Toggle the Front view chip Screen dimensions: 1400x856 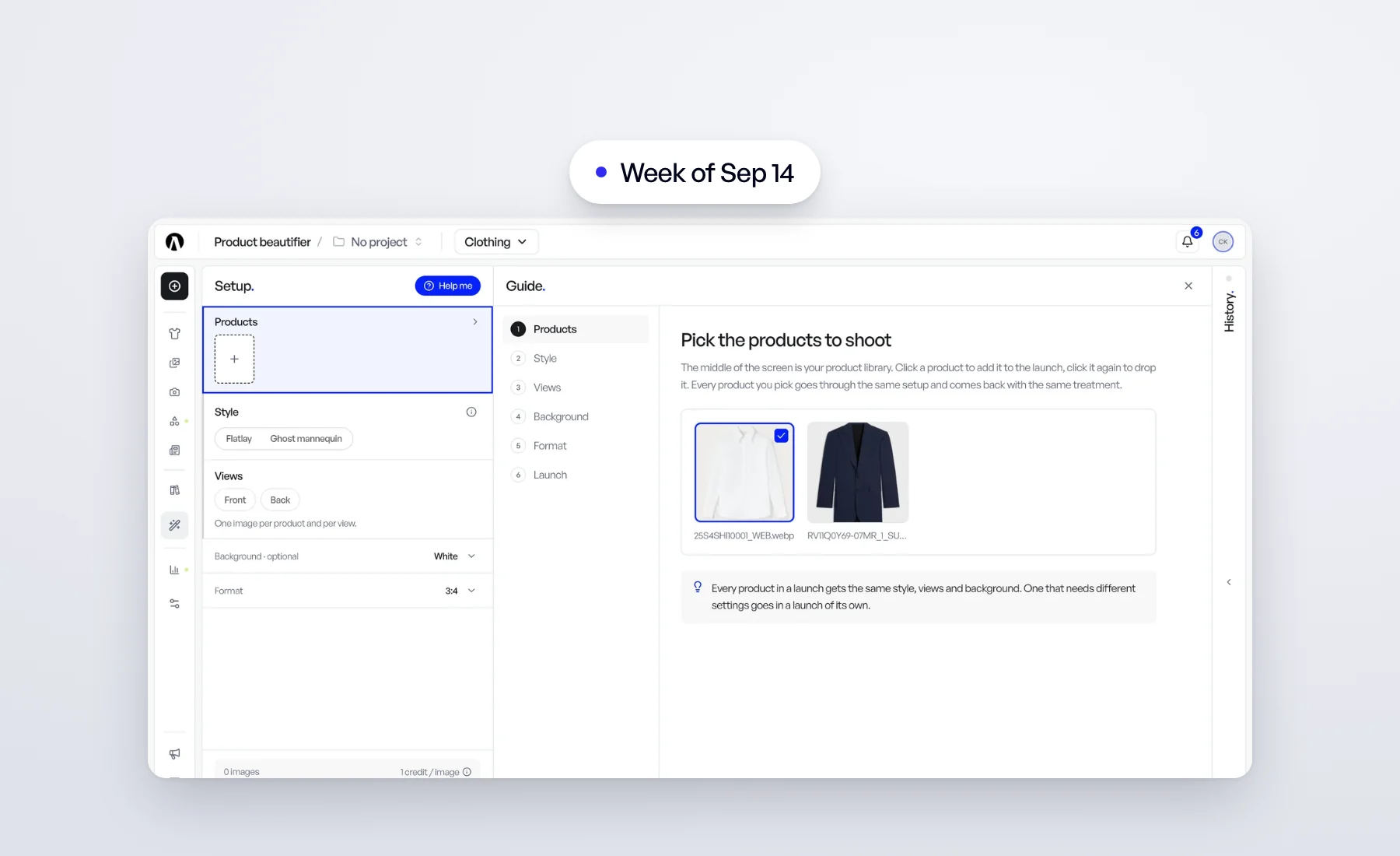coord(235,500)
